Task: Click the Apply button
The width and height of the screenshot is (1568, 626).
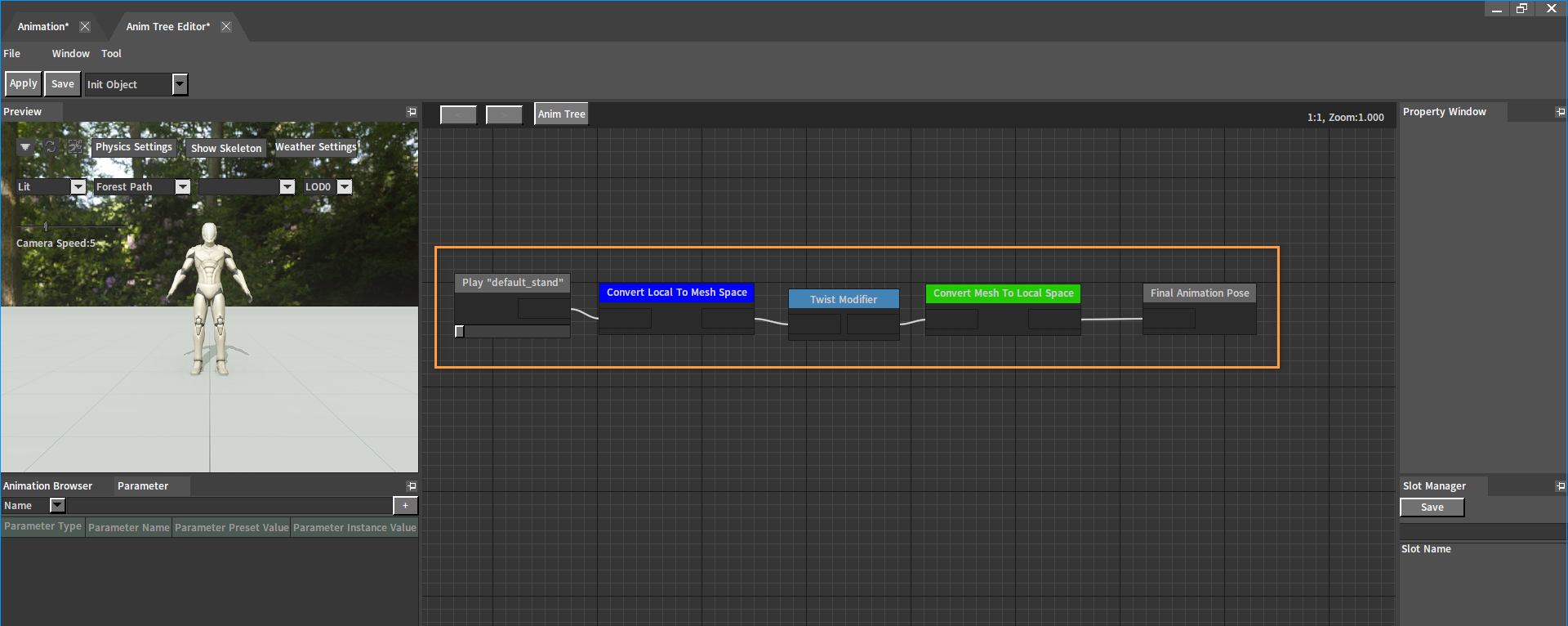Action: (24, 83)
